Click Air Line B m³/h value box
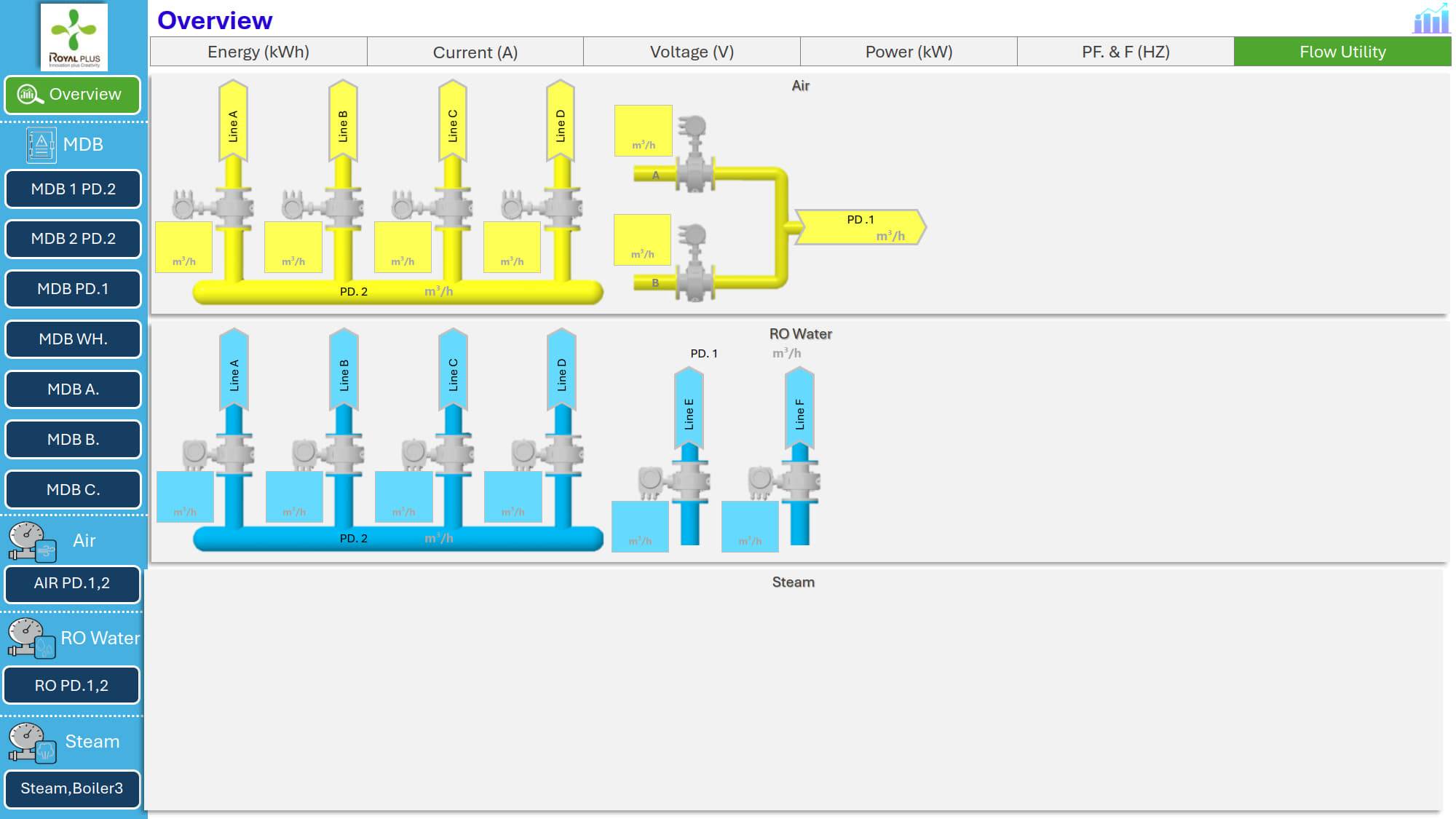Viewport: 1456px width, 819px height. [293, 248]
